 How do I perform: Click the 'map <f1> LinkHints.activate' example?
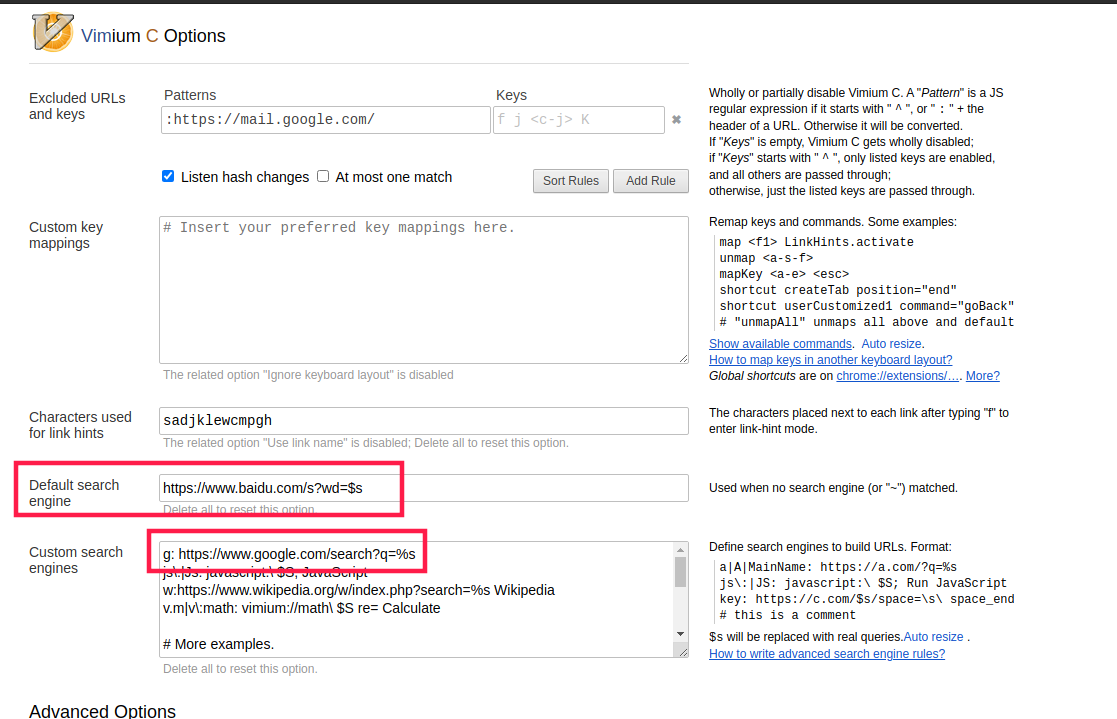point(816,242)
